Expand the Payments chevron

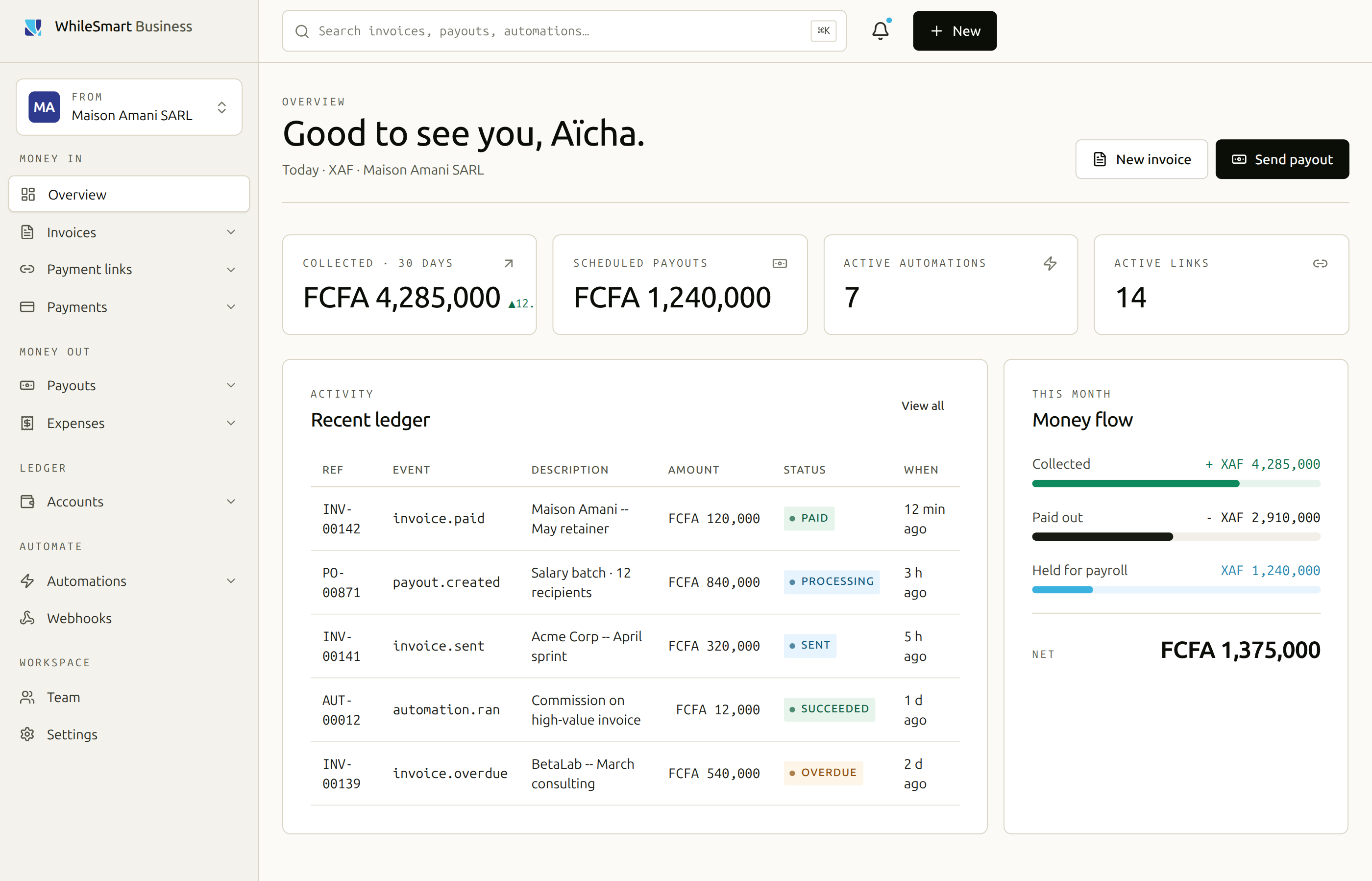(231, 306)
